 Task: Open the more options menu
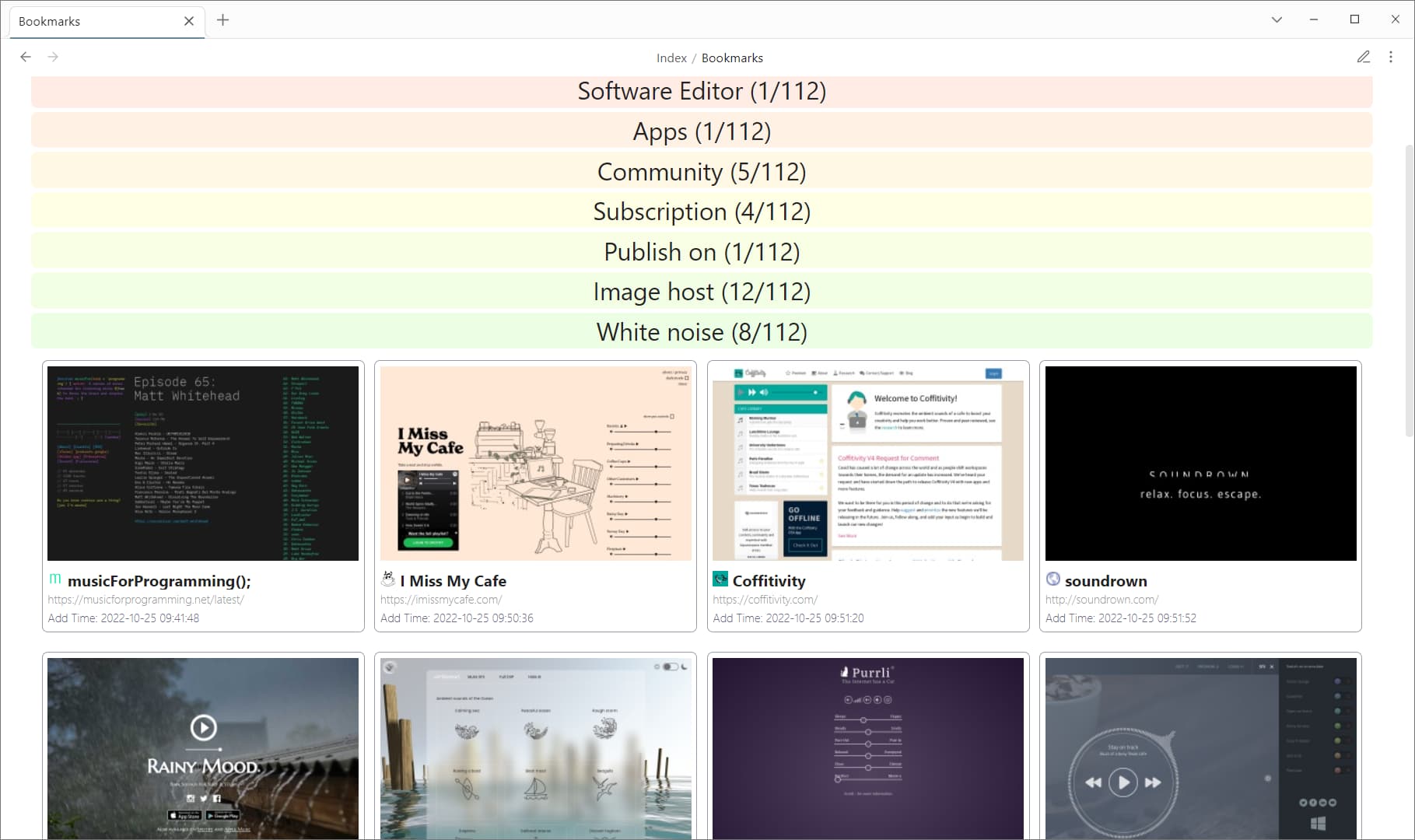coord(1391,57)
